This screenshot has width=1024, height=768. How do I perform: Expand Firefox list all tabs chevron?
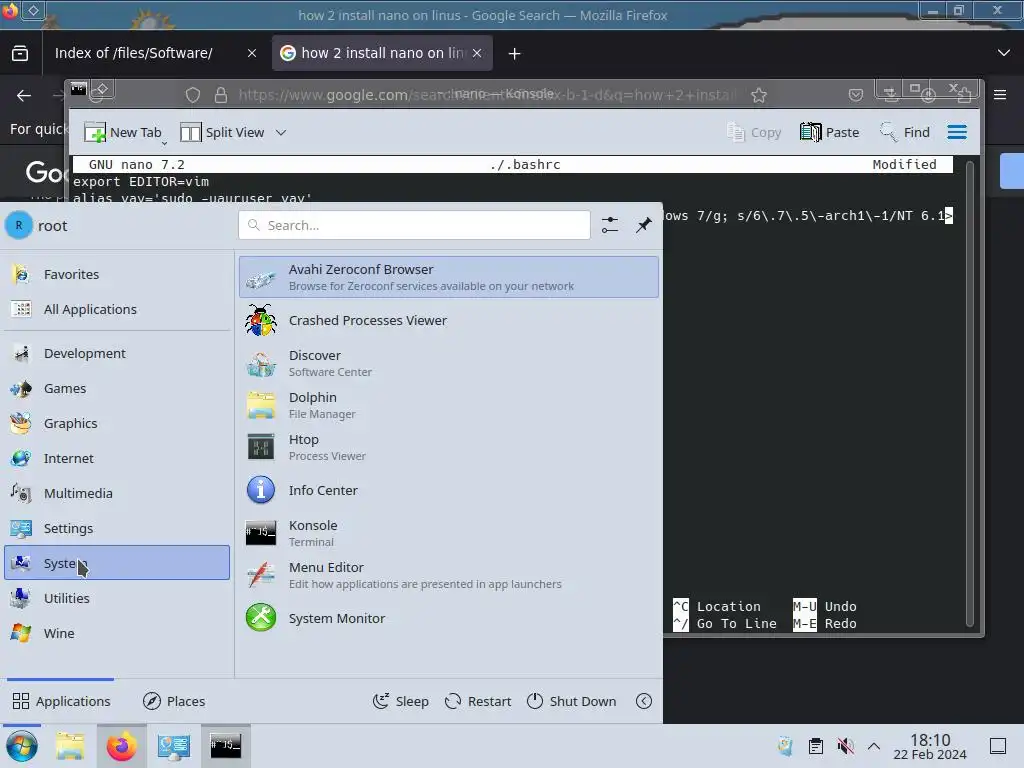click(1004, 53)
